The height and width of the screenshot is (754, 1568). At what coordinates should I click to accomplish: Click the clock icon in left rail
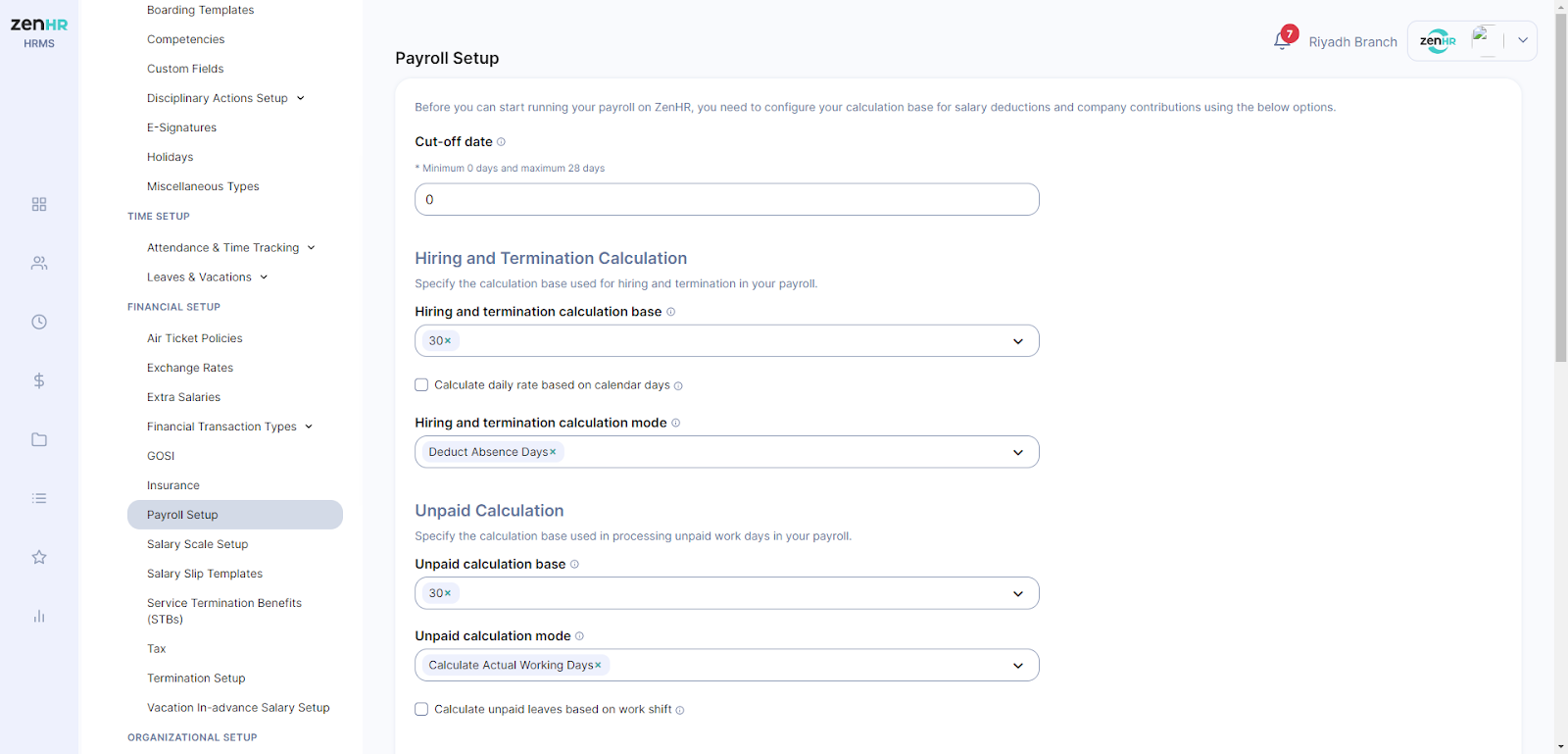[x=39, y=322]
